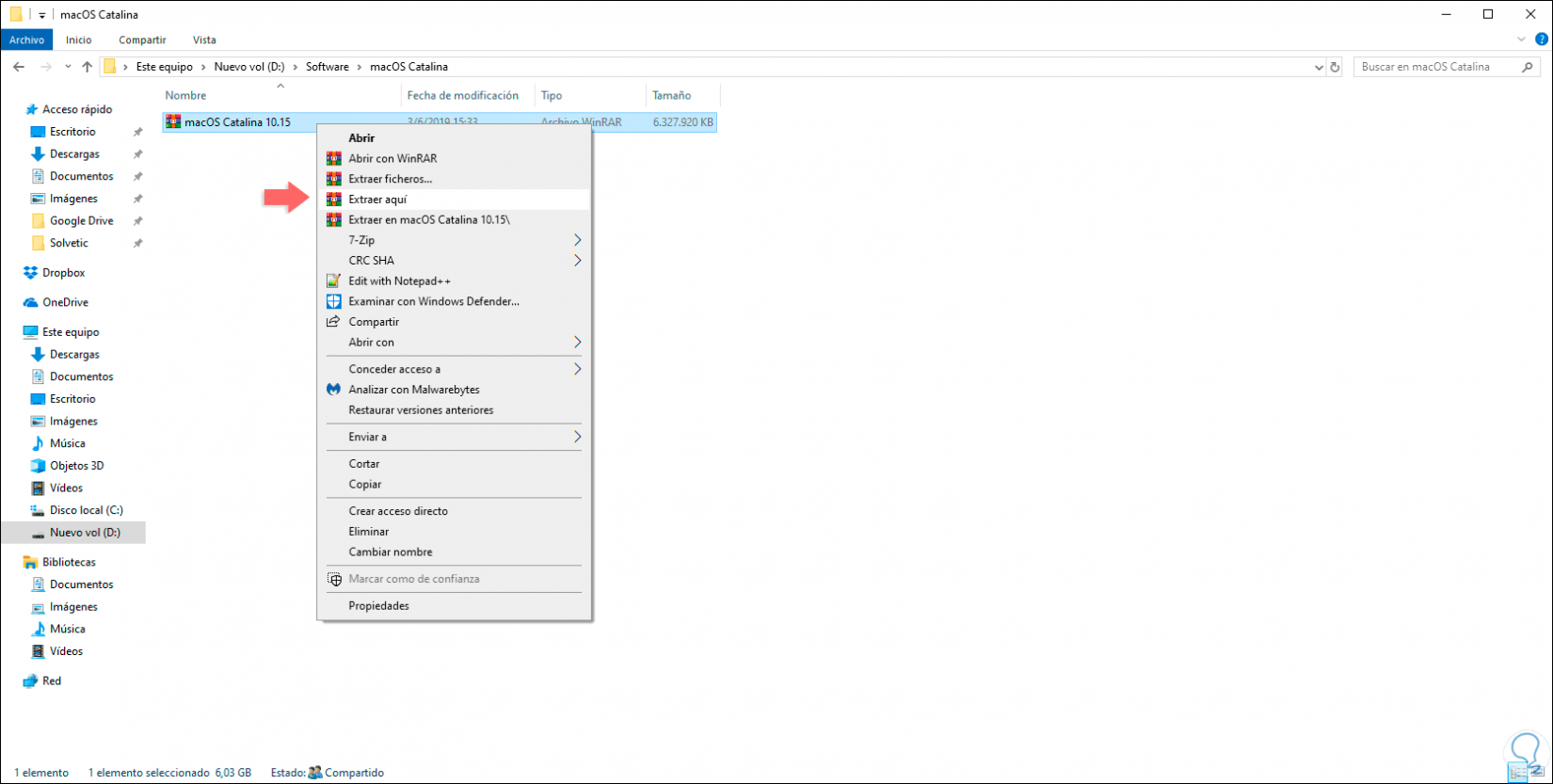This screenshot has width=1553, height=784.
Task: Click Copiar in the context menu
Action: pyautogui.click(x=454, y=485)
